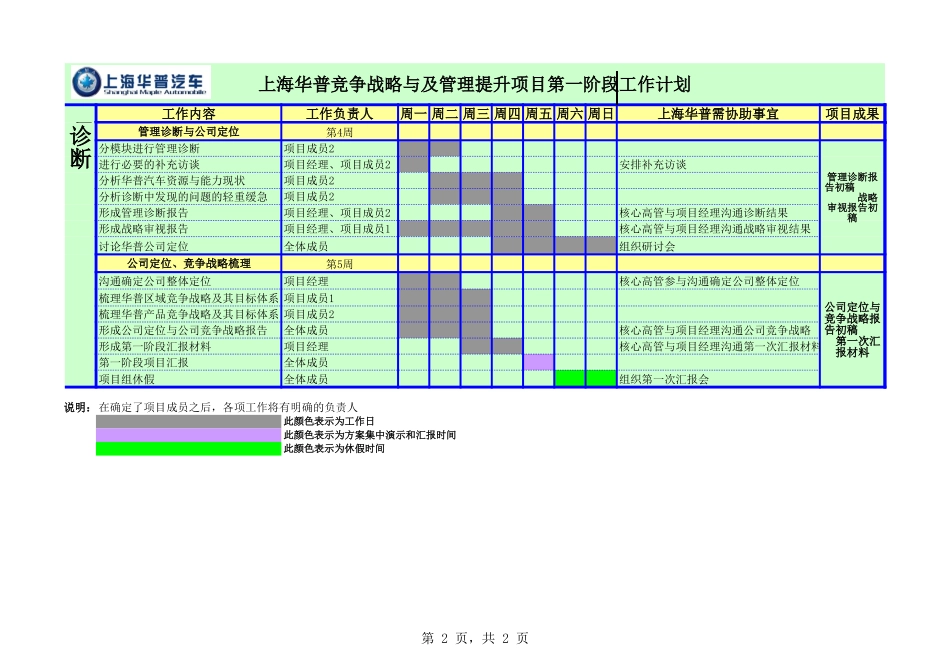950x672 pixels.
Task: Click the 第4周 cell
Action: (x=339, y=131)
